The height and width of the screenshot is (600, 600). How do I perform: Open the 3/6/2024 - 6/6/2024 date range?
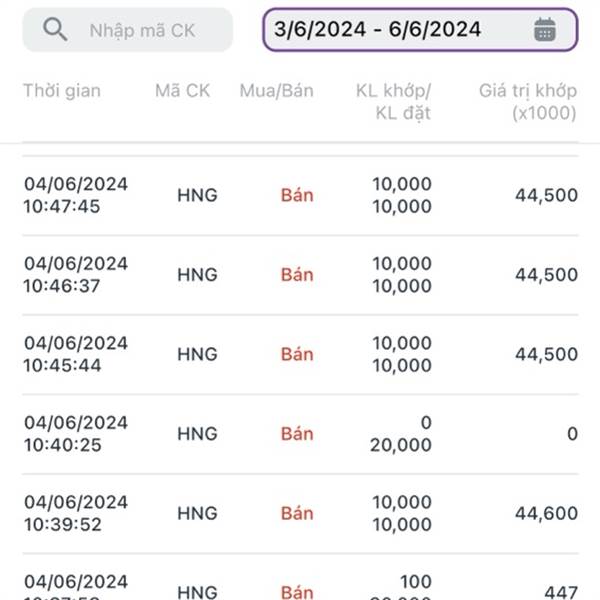(420, 29)
